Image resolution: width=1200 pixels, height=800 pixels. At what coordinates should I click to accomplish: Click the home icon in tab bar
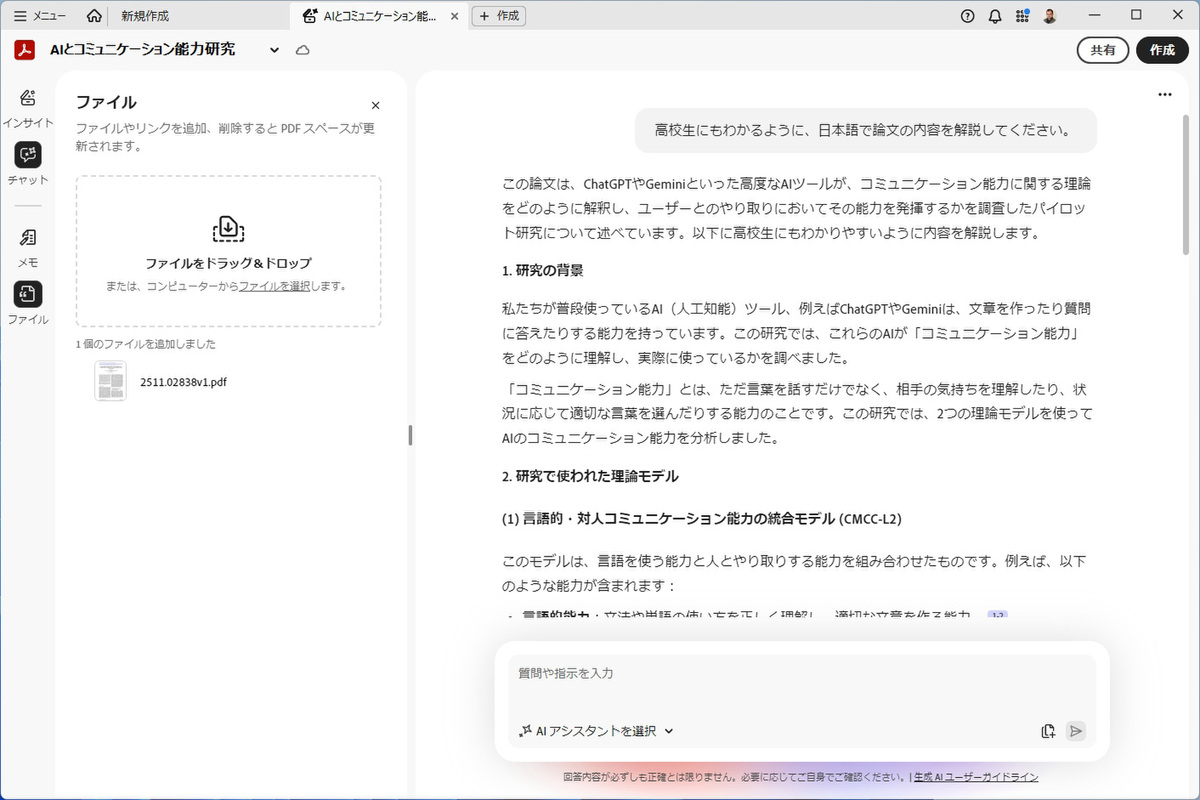click(x=94, y=16)
